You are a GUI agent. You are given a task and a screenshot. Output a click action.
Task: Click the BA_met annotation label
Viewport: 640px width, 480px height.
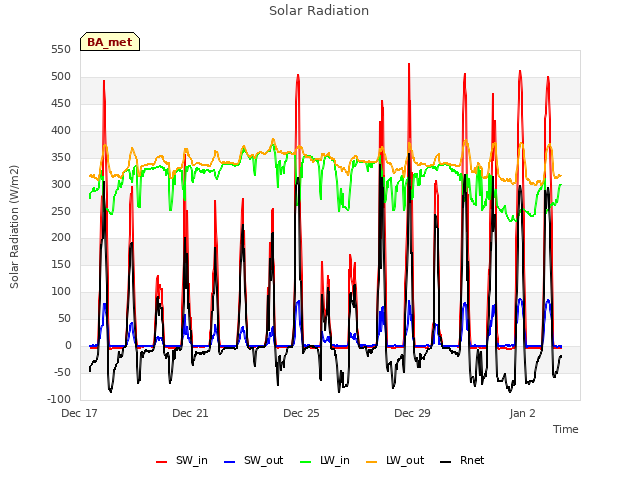pyautogui.click(x=110, y=42)
